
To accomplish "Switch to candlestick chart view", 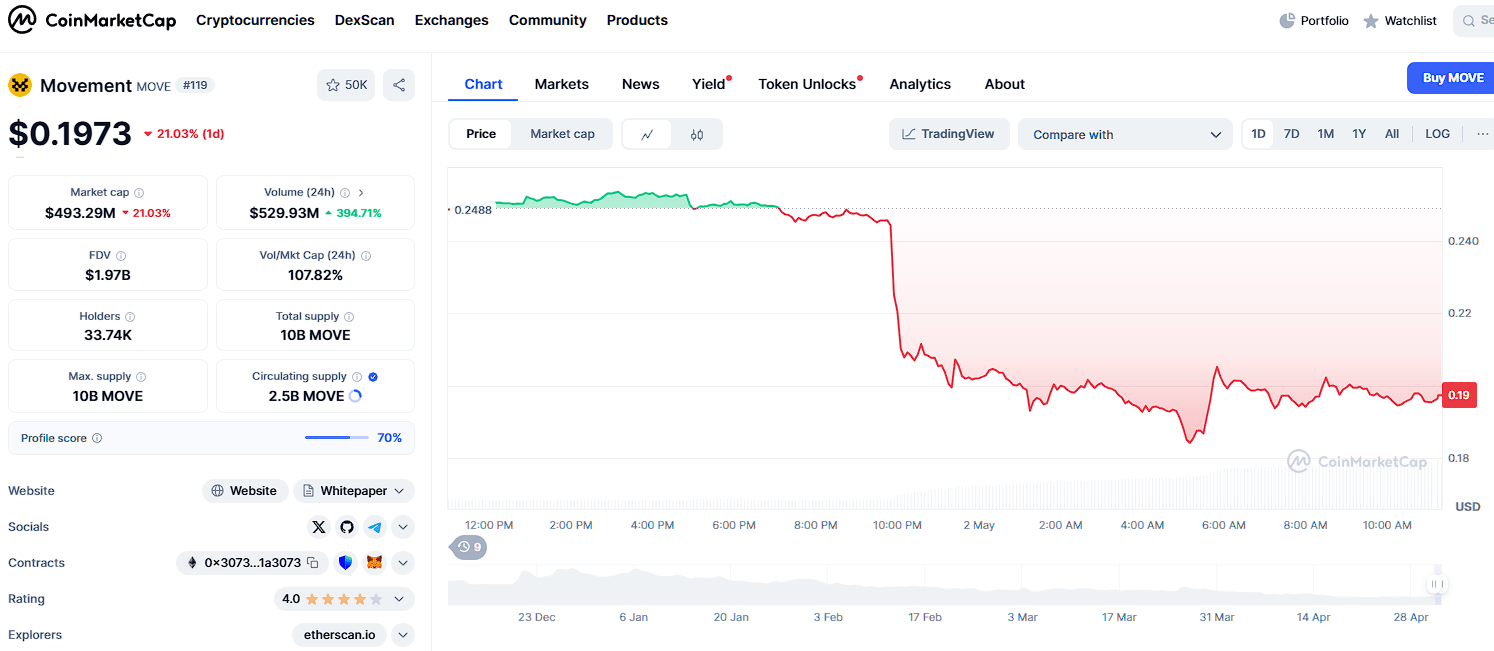I will [697, 134].
